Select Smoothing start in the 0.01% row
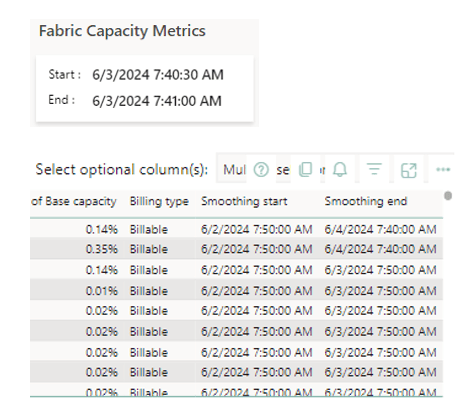This screenshot has width=463, height=407. tap(256, 291)
